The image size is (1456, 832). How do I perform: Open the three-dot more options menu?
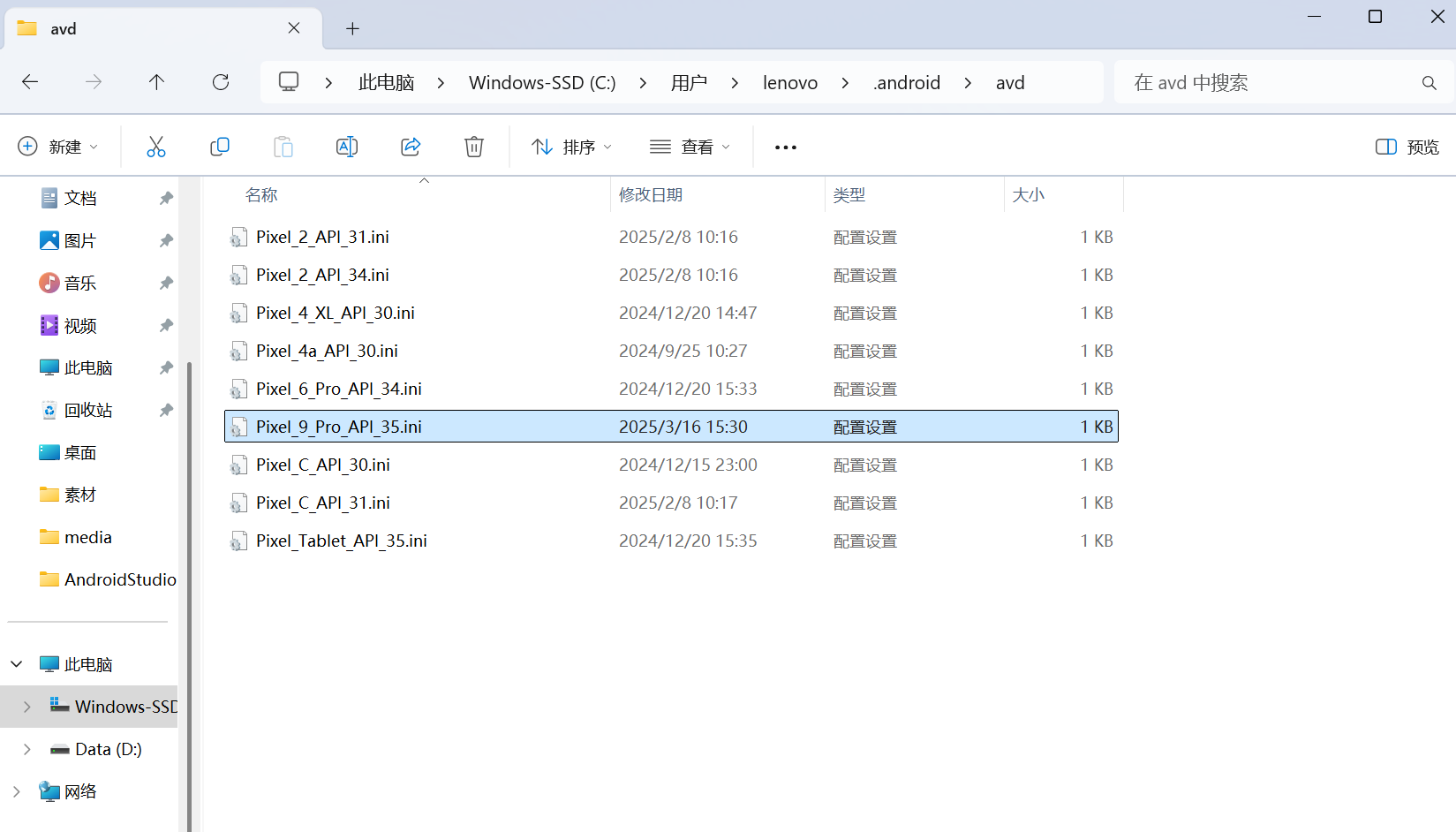pos(786,147)
